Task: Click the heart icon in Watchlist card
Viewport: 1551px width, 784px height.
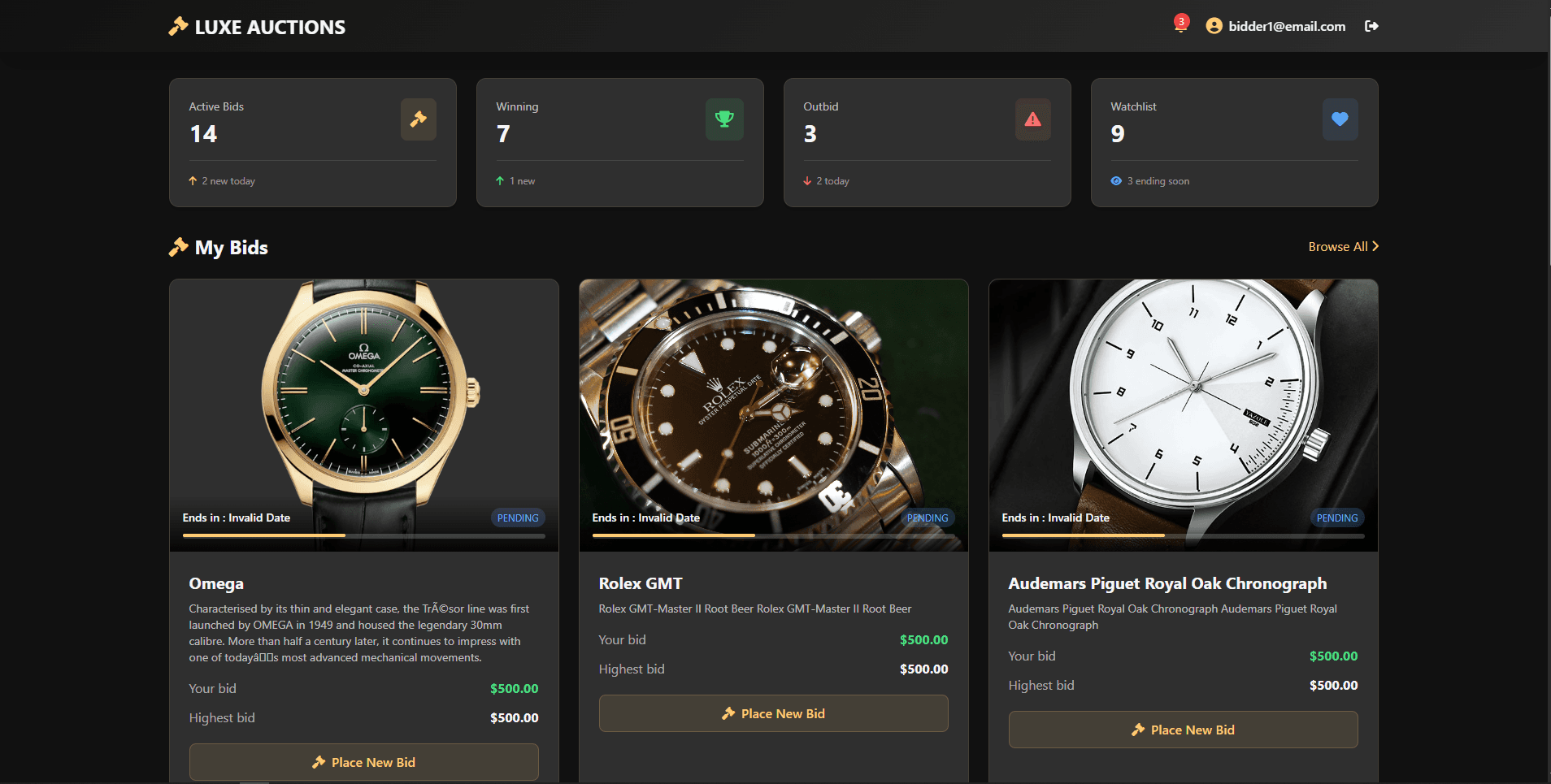Action: coord(1340,119)
